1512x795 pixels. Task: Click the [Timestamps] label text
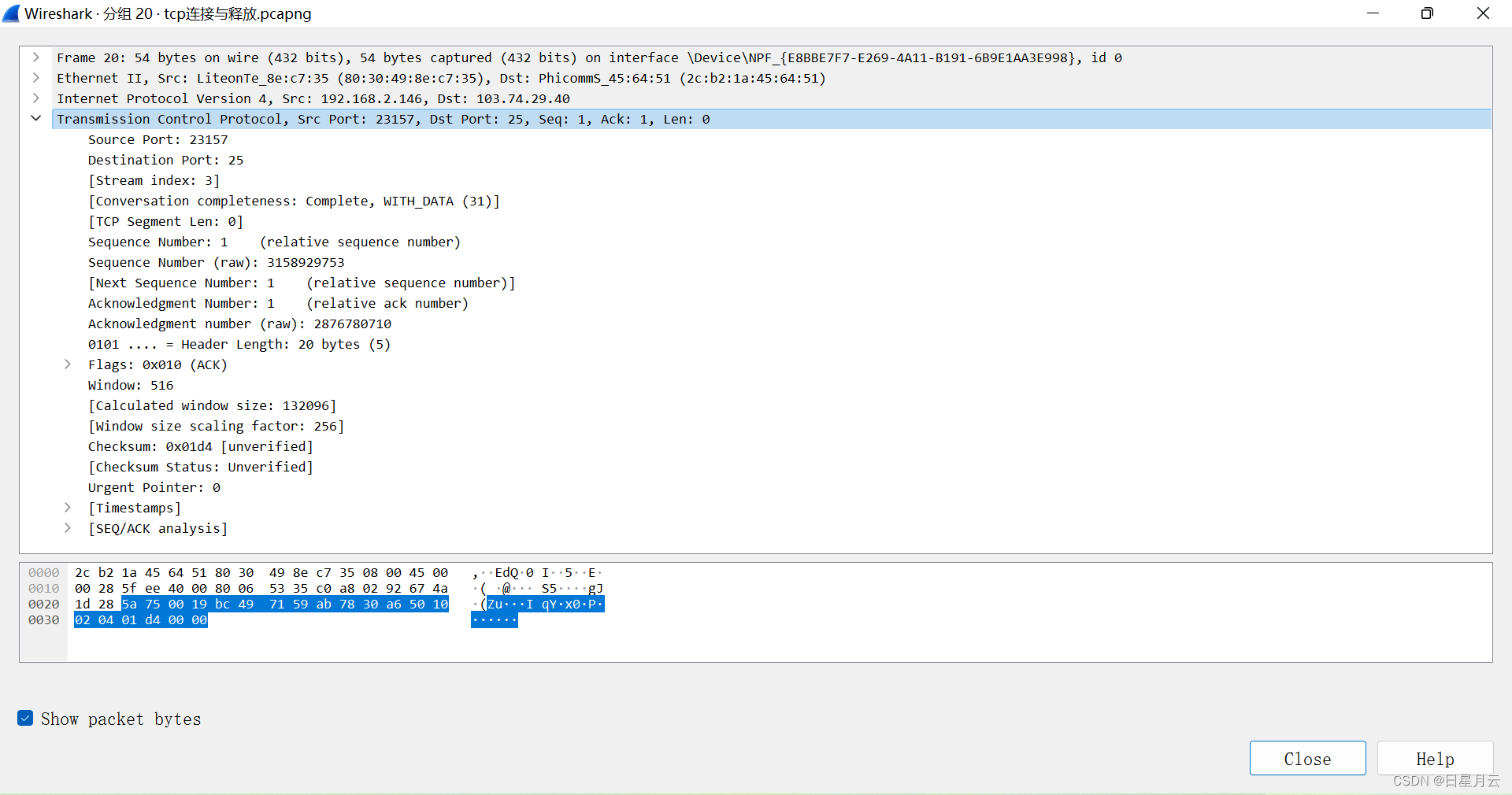(135, 508)
